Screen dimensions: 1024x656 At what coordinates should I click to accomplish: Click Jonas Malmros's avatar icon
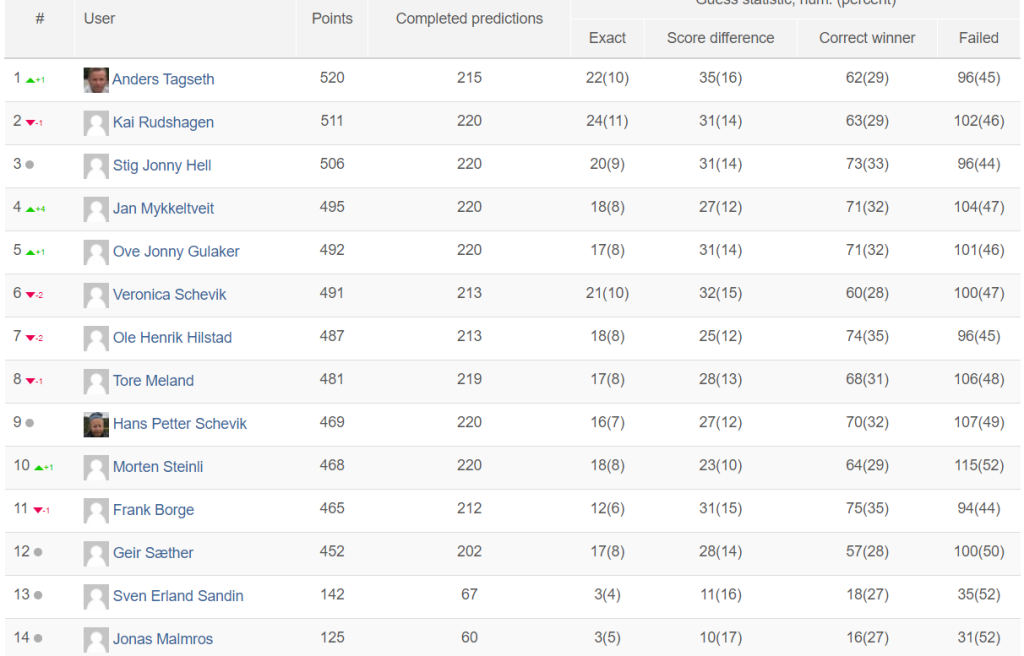click(x=96, y=640)
